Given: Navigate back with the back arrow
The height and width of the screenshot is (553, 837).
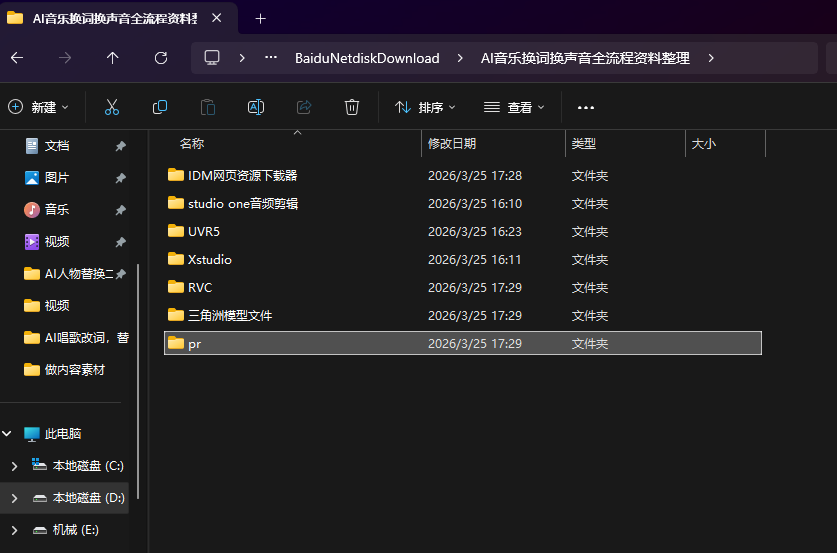Looking at the screenshot, I should click(x=17, y=58).
